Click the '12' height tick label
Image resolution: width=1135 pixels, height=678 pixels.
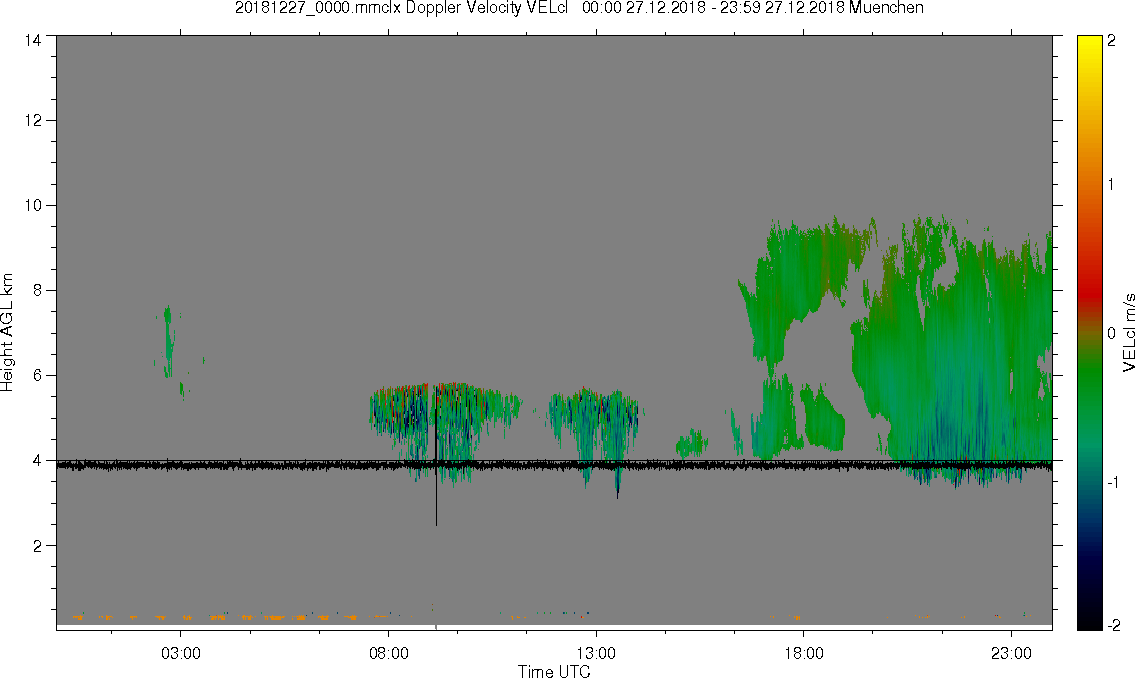(x=33, y=120)
